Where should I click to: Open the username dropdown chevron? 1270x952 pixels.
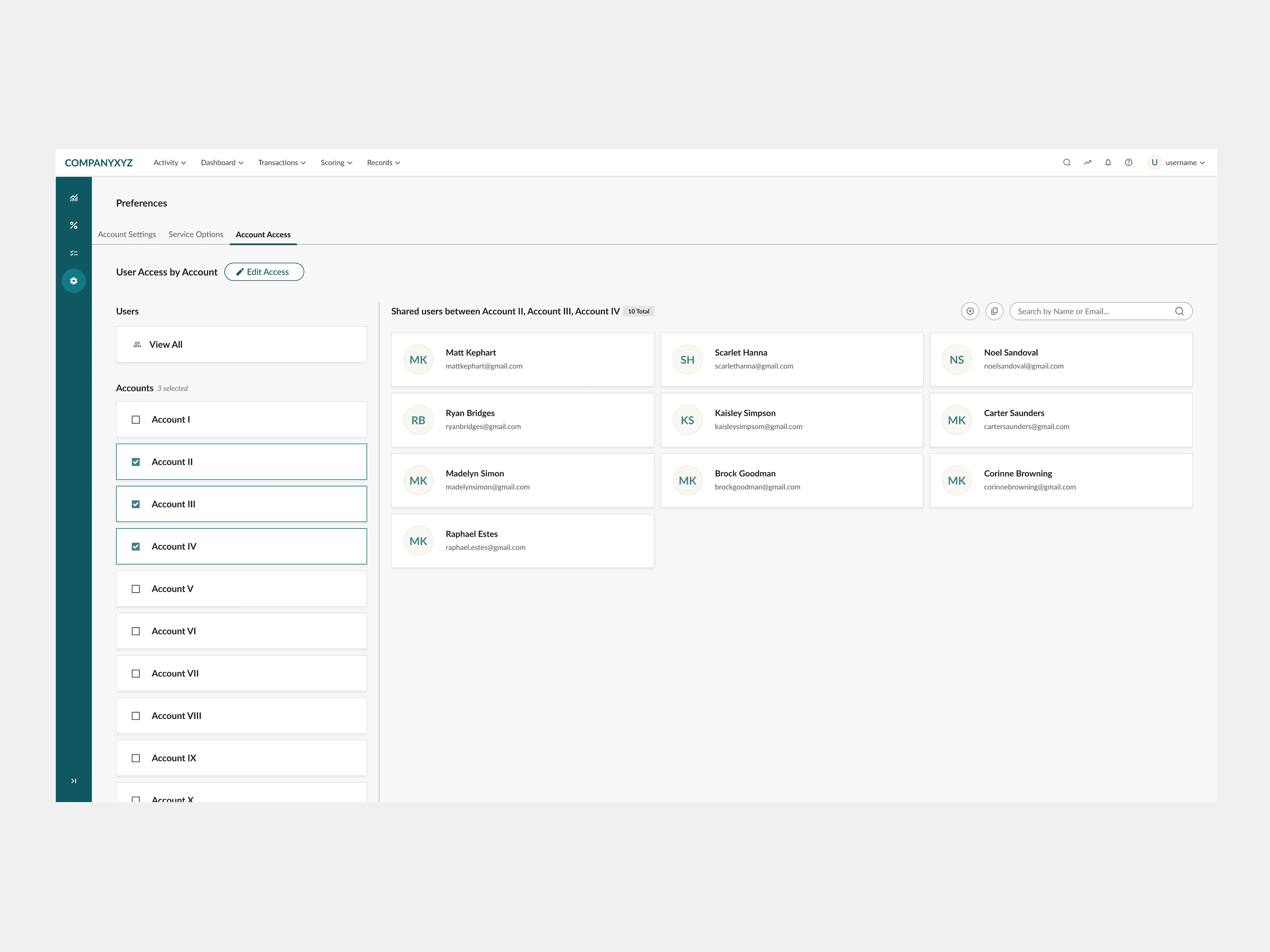(1202, 163)
